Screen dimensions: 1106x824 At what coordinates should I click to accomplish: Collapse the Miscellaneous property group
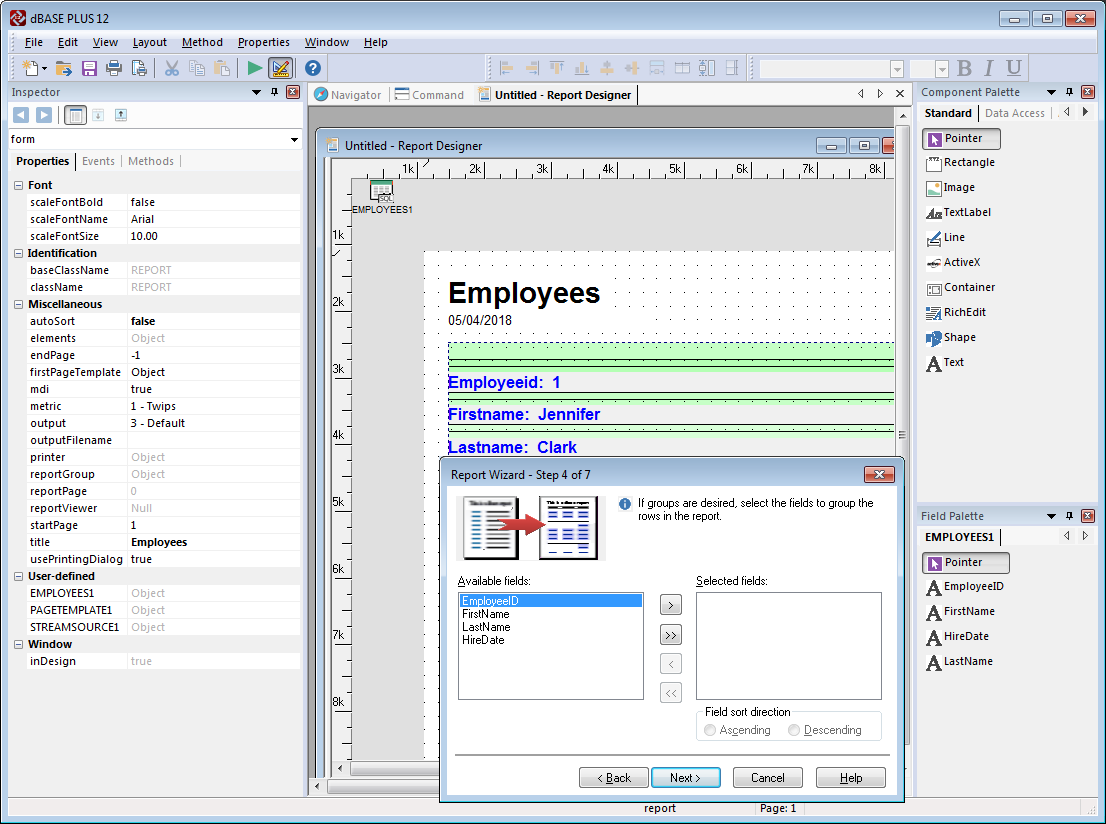pos(18,305)
